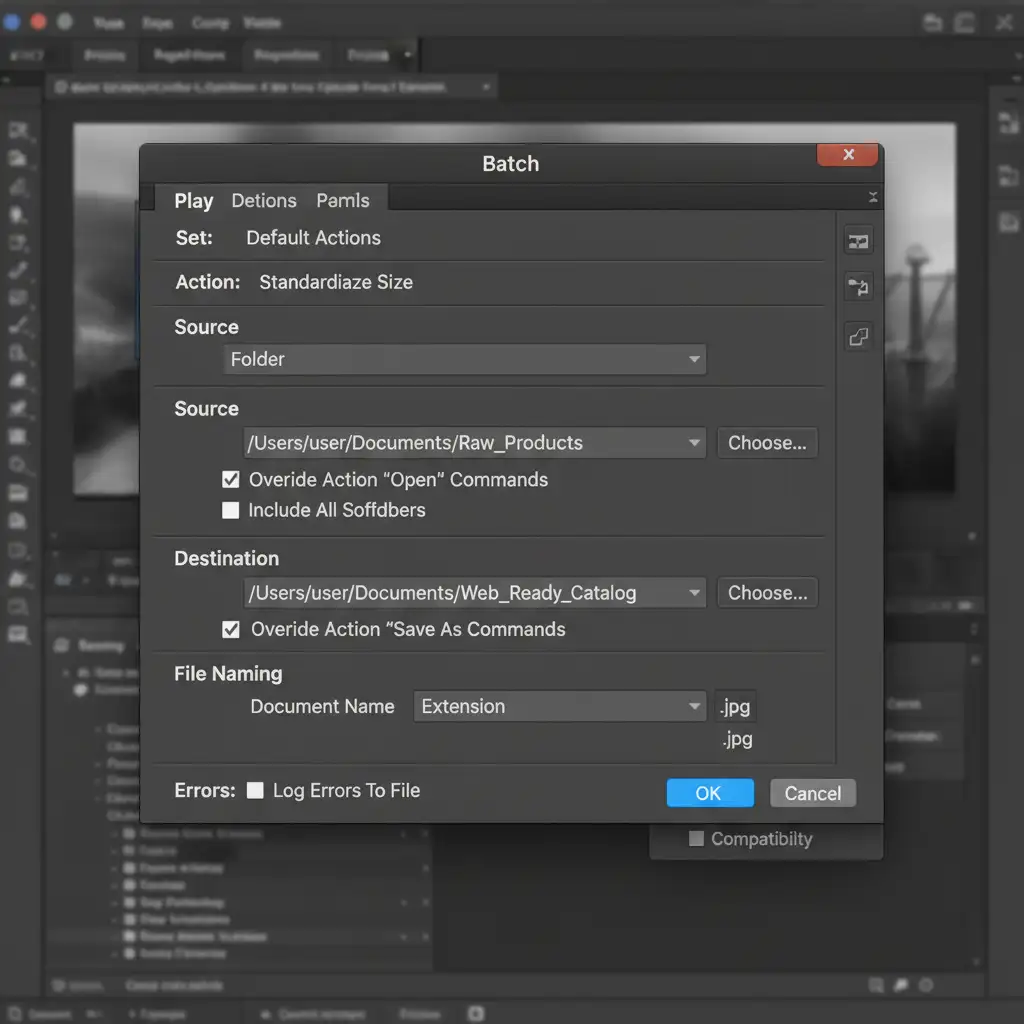1024x1024 pixels.
Task: Click the folder icon in top-right title bar
Action: click(933, 22)
